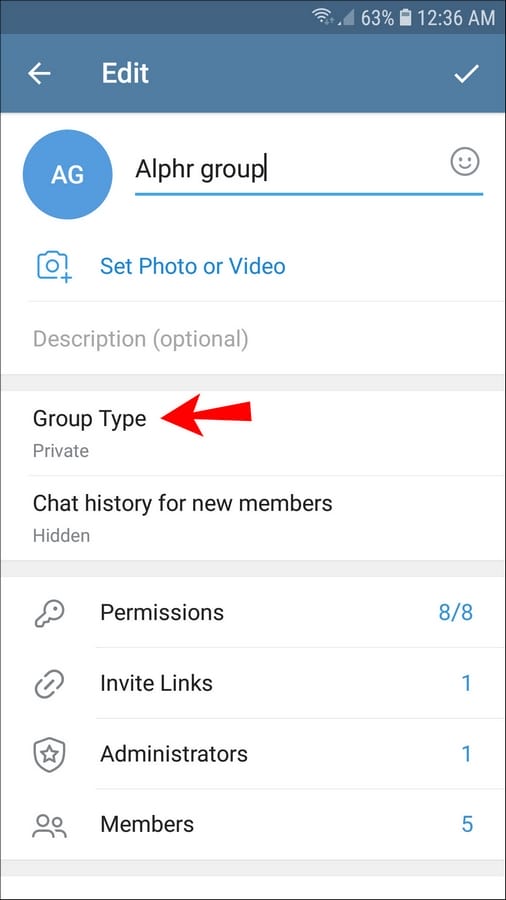Open Administrators list

tap(253, 754)
